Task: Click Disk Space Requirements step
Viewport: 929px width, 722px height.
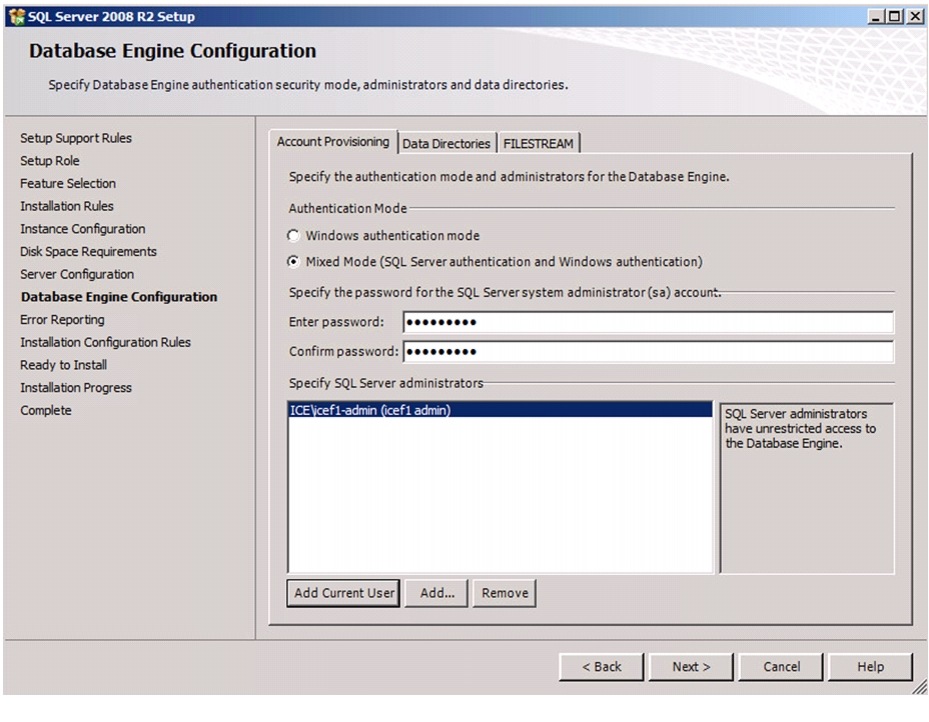Action: click(88, 252)
